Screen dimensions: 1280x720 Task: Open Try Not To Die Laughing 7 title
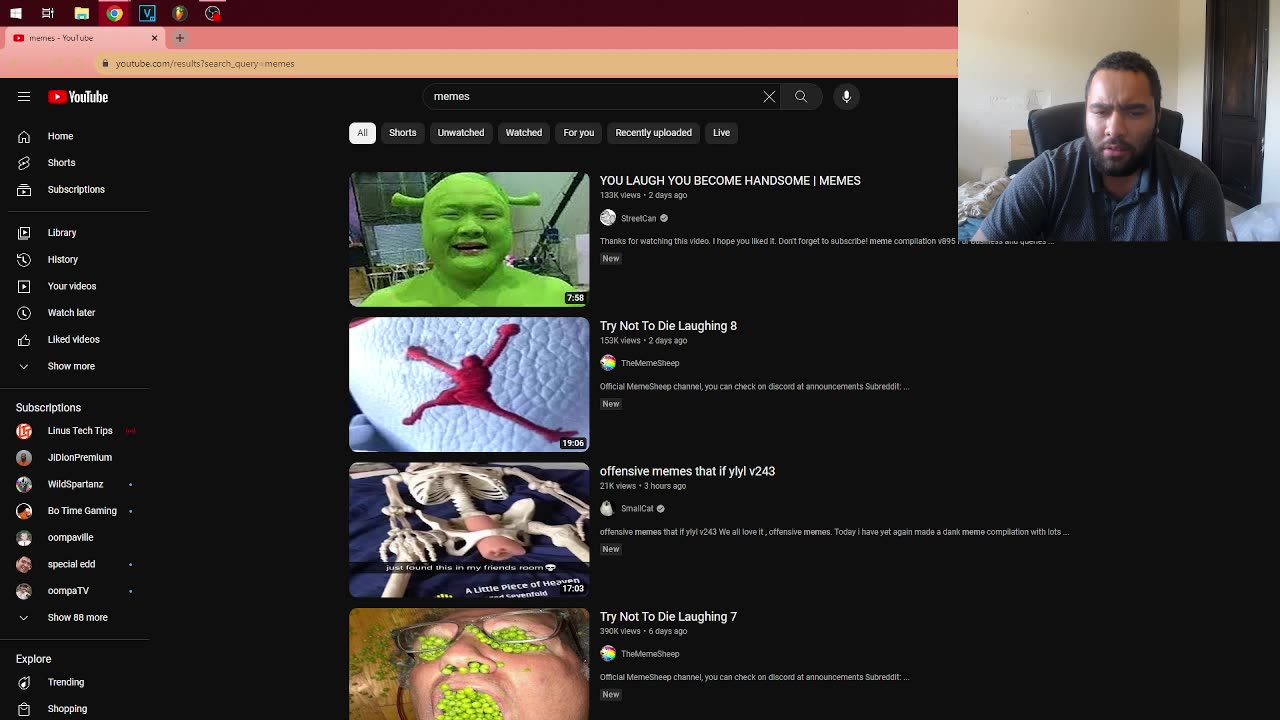point(668,617)
